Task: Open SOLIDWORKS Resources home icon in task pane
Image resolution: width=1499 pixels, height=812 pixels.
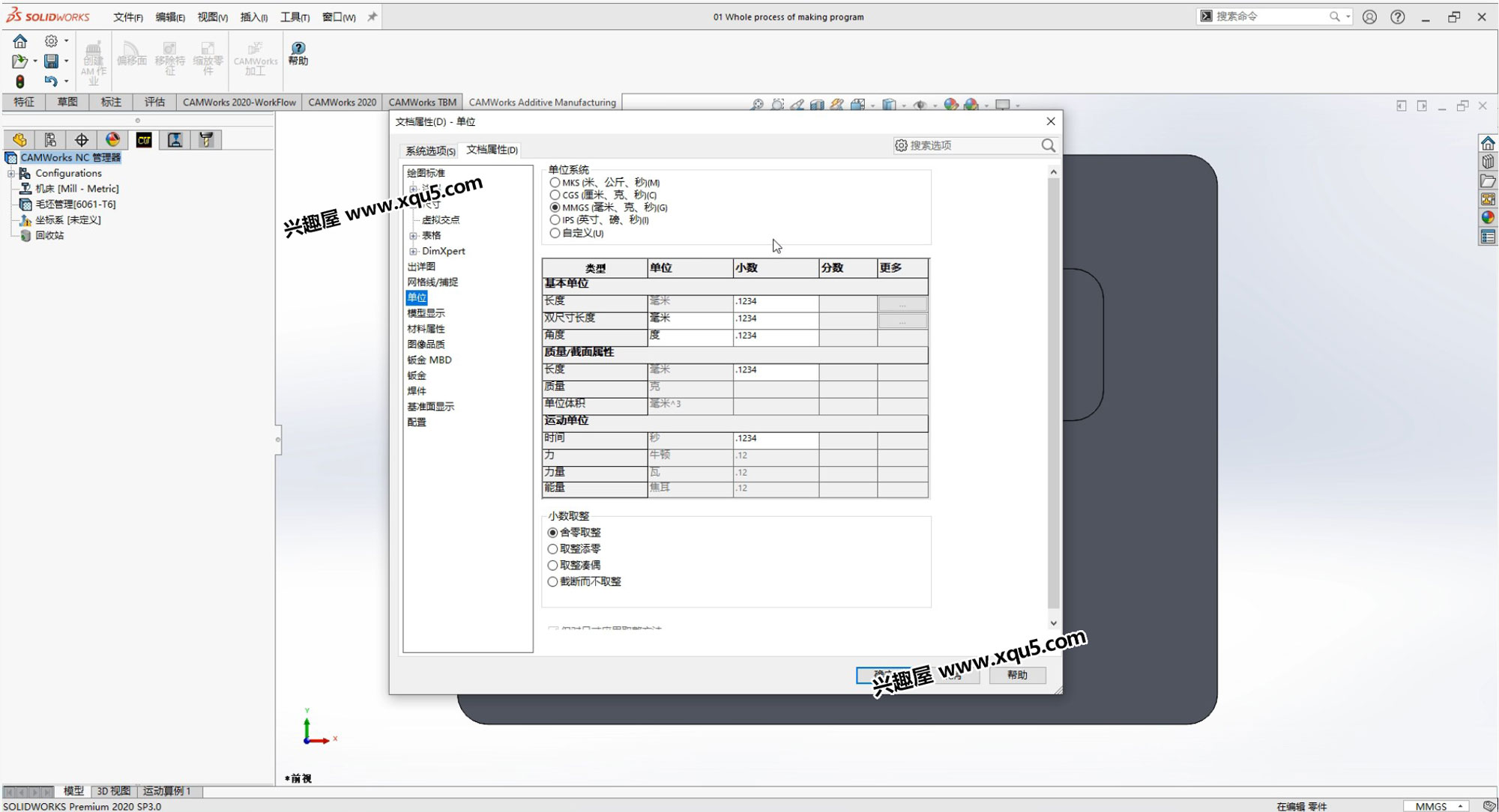Action: coord(1488,142)
